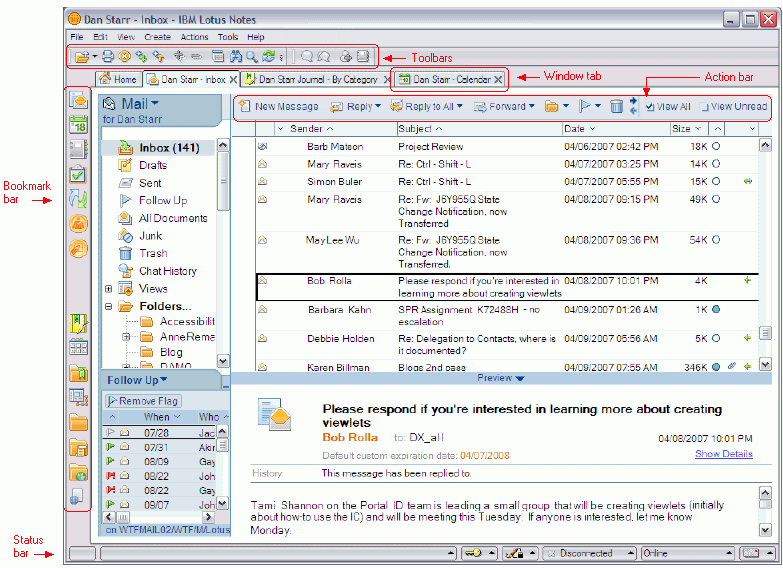Enable the View Unread checkbox
Viewport: 783px width, 568px height.
[704, 107]
